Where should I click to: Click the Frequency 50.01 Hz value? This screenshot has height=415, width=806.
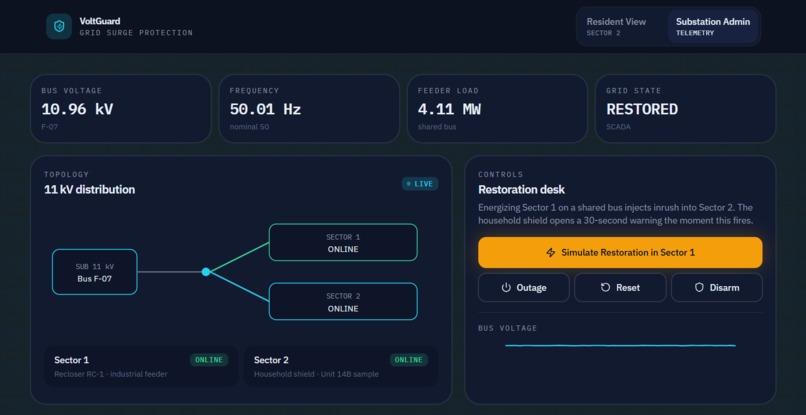point(265,109)
